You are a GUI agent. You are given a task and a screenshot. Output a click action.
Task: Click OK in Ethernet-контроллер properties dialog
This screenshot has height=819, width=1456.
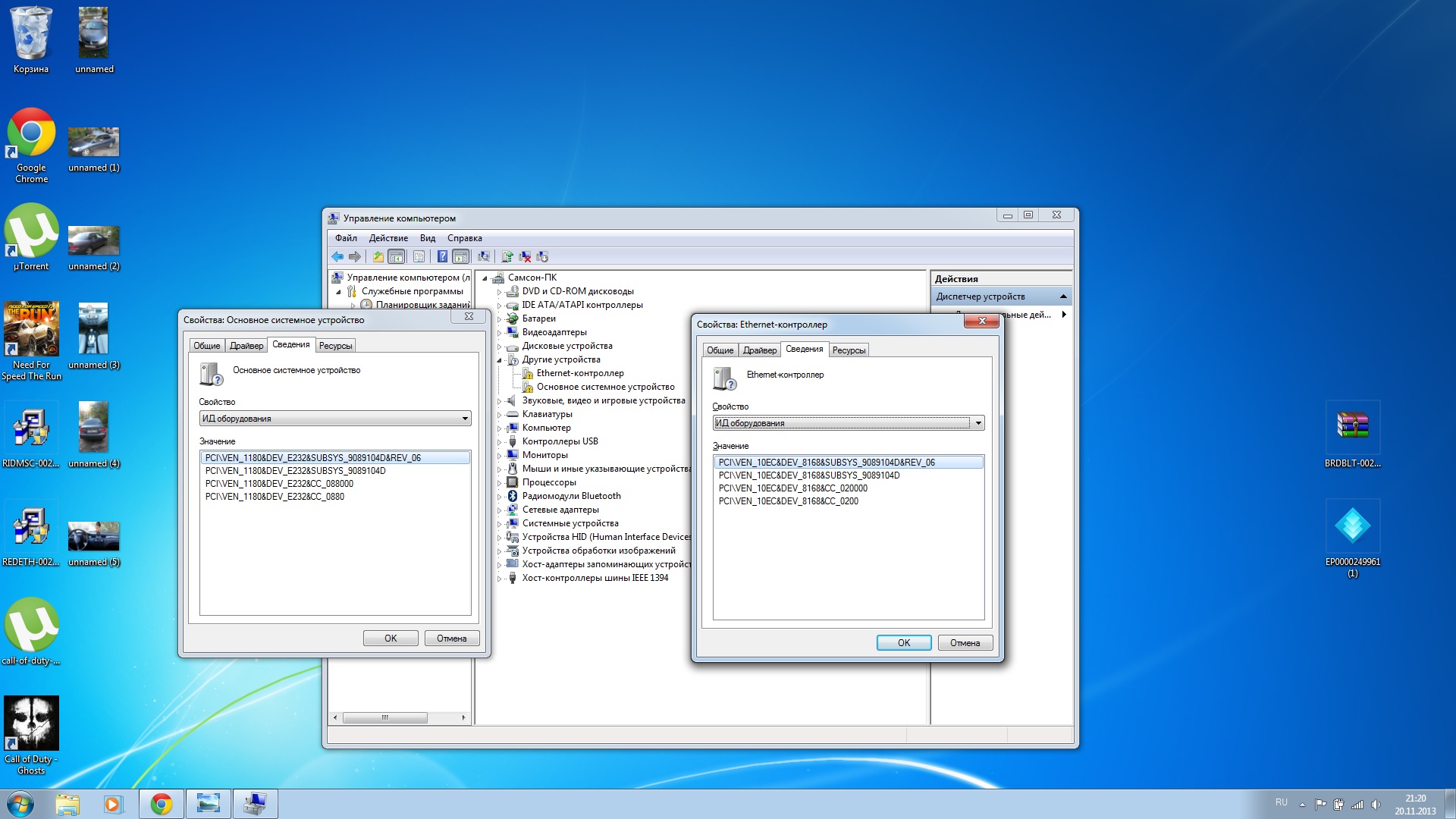click(x=903, y=643)
